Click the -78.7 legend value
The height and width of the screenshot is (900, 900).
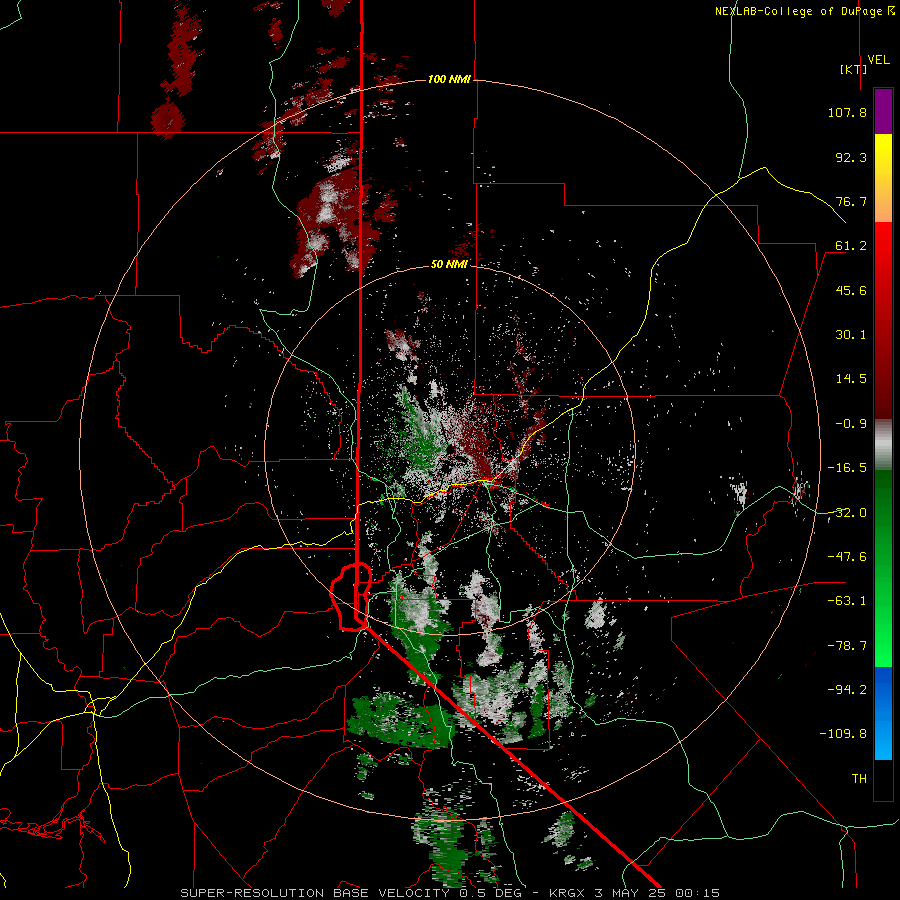(x=847, y=646)
